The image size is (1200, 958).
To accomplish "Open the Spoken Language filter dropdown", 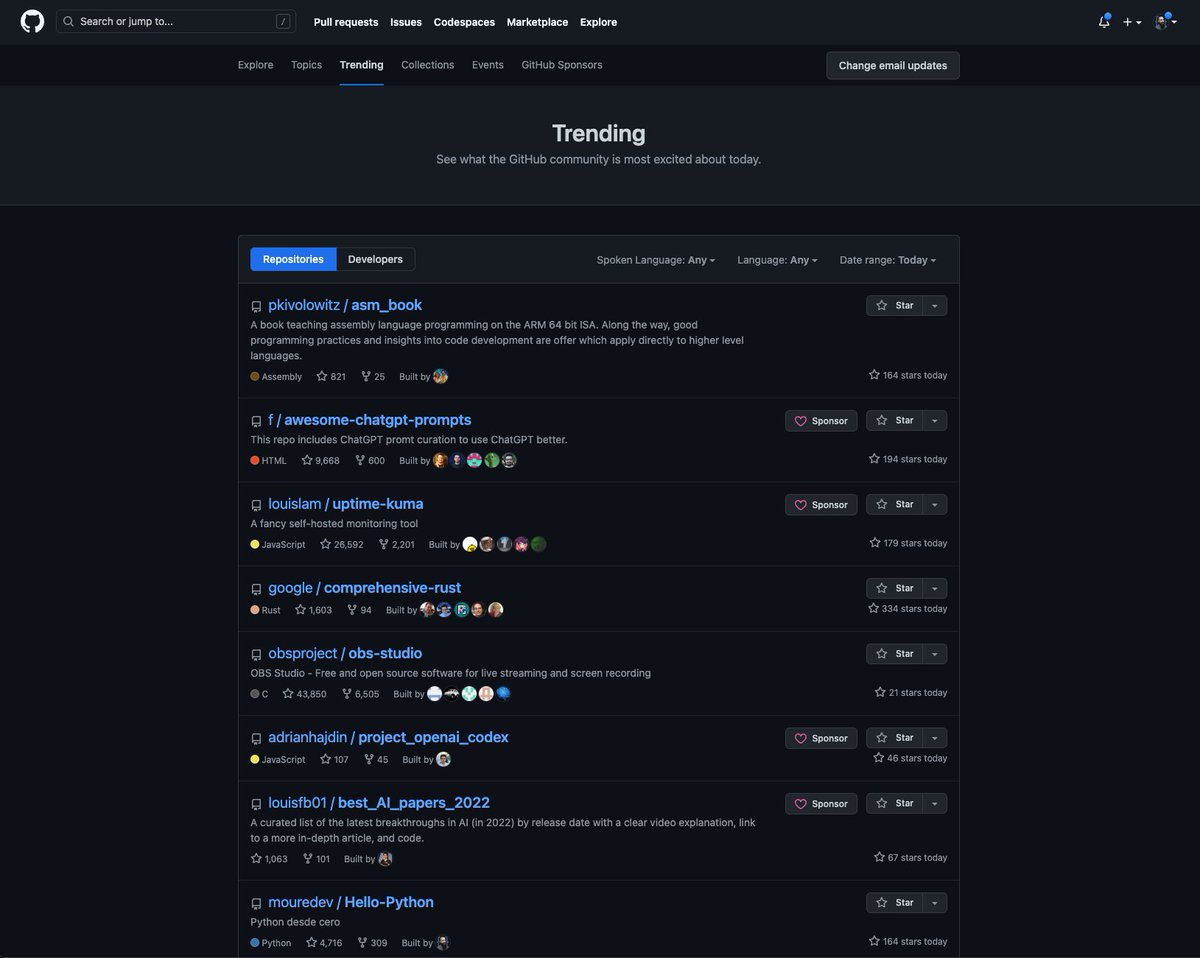I will click(x=656, y=260).
